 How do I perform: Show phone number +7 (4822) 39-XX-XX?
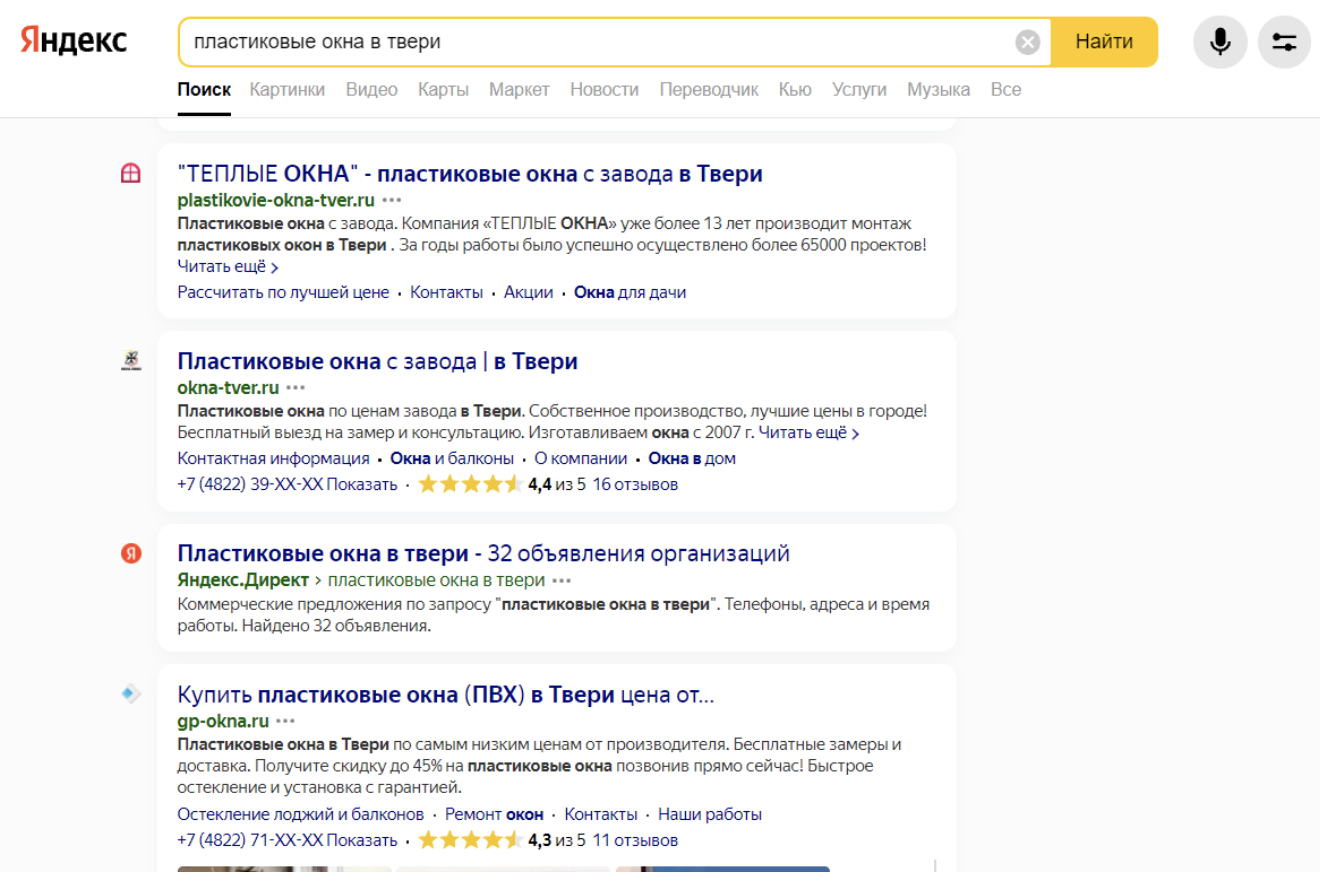pos(287,485)
